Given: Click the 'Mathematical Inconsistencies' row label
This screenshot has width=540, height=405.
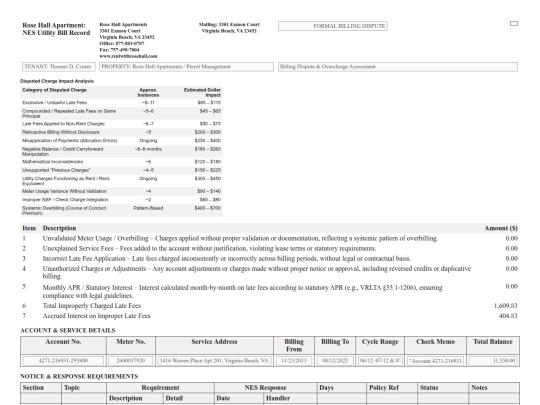Looking at the screenshot, I should pos(52,162).
